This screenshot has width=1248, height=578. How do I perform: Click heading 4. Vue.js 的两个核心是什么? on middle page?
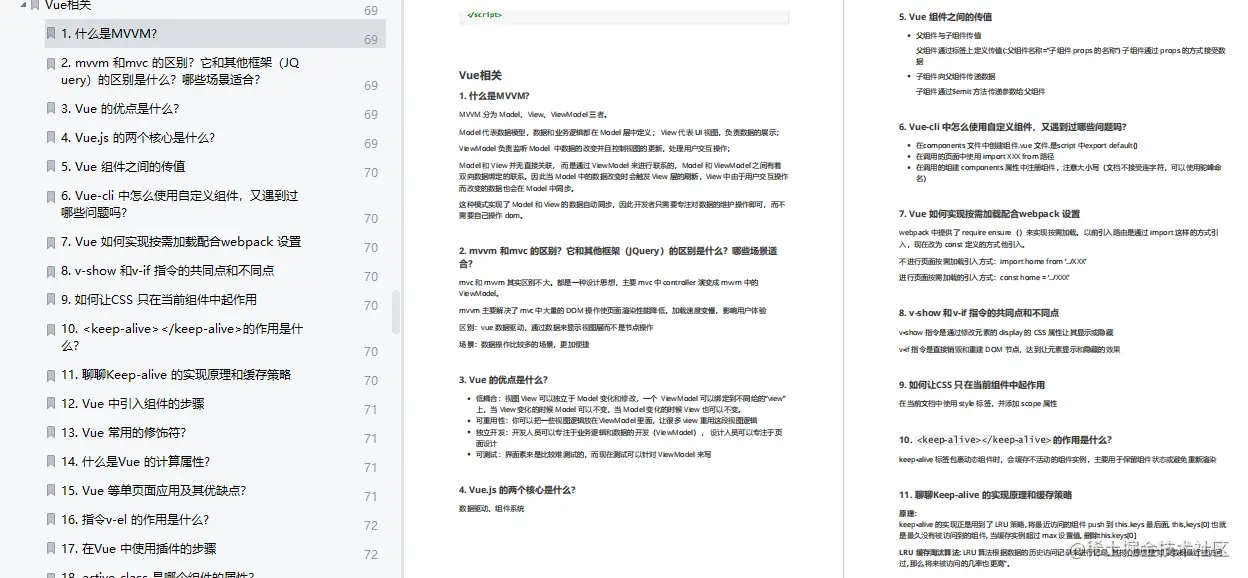(x=517, y=490)
